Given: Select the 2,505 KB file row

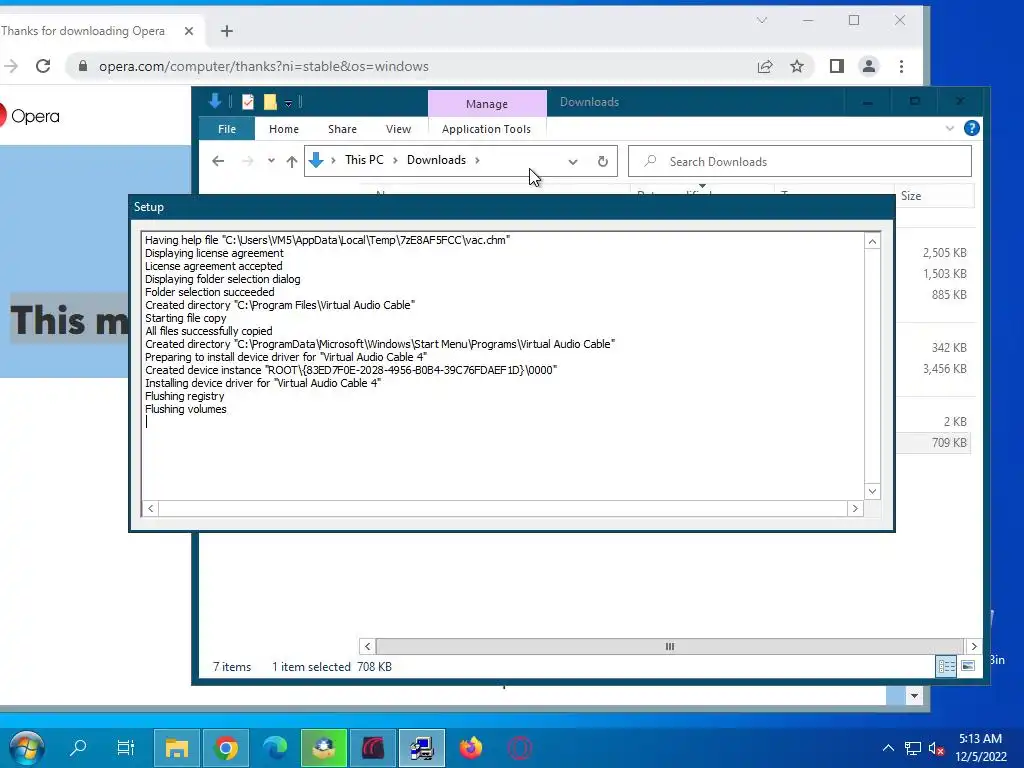Looking at the screenshot, I should click(x=934, y=253).
